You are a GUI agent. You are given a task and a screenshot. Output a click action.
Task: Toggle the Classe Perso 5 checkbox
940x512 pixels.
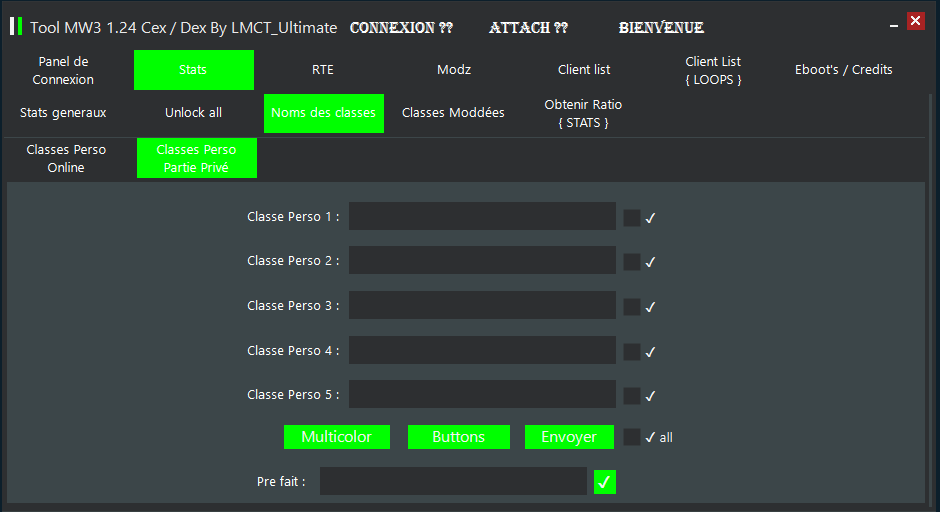point(632,396)
